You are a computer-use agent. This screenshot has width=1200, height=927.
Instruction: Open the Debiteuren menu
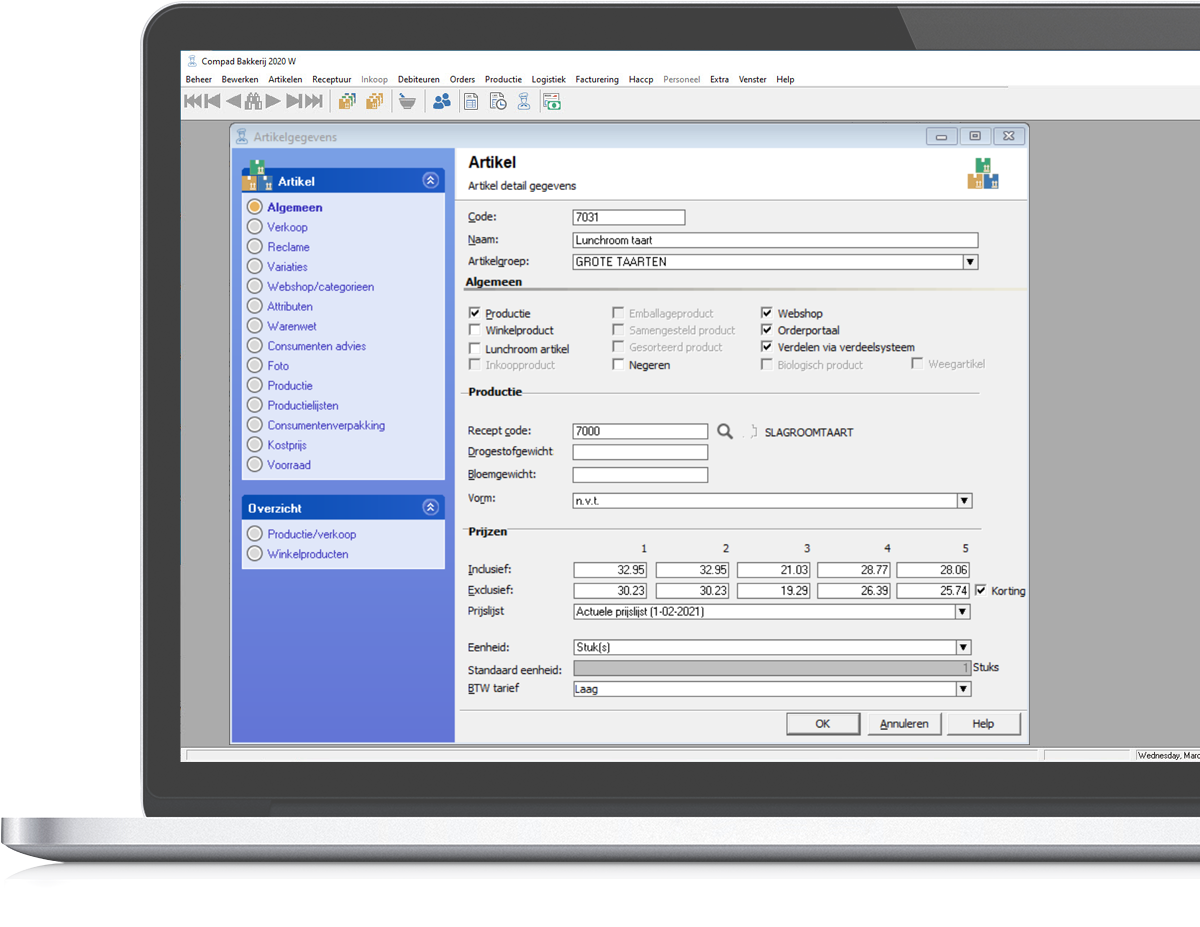pyautogui.click(x=419, y=79)
